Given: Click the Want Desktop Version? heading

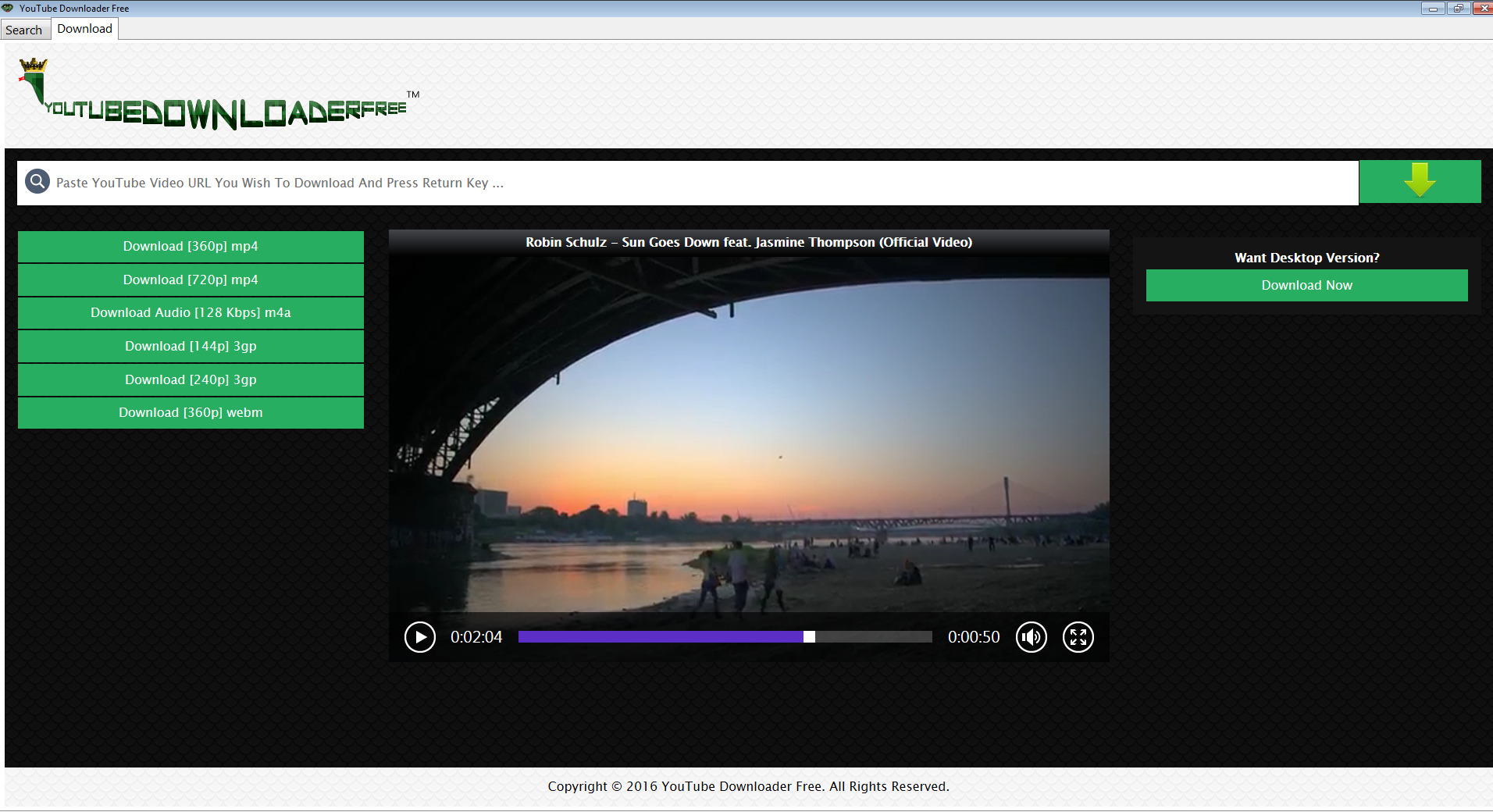Looking at the screenshot, I should pos(1306,258).
